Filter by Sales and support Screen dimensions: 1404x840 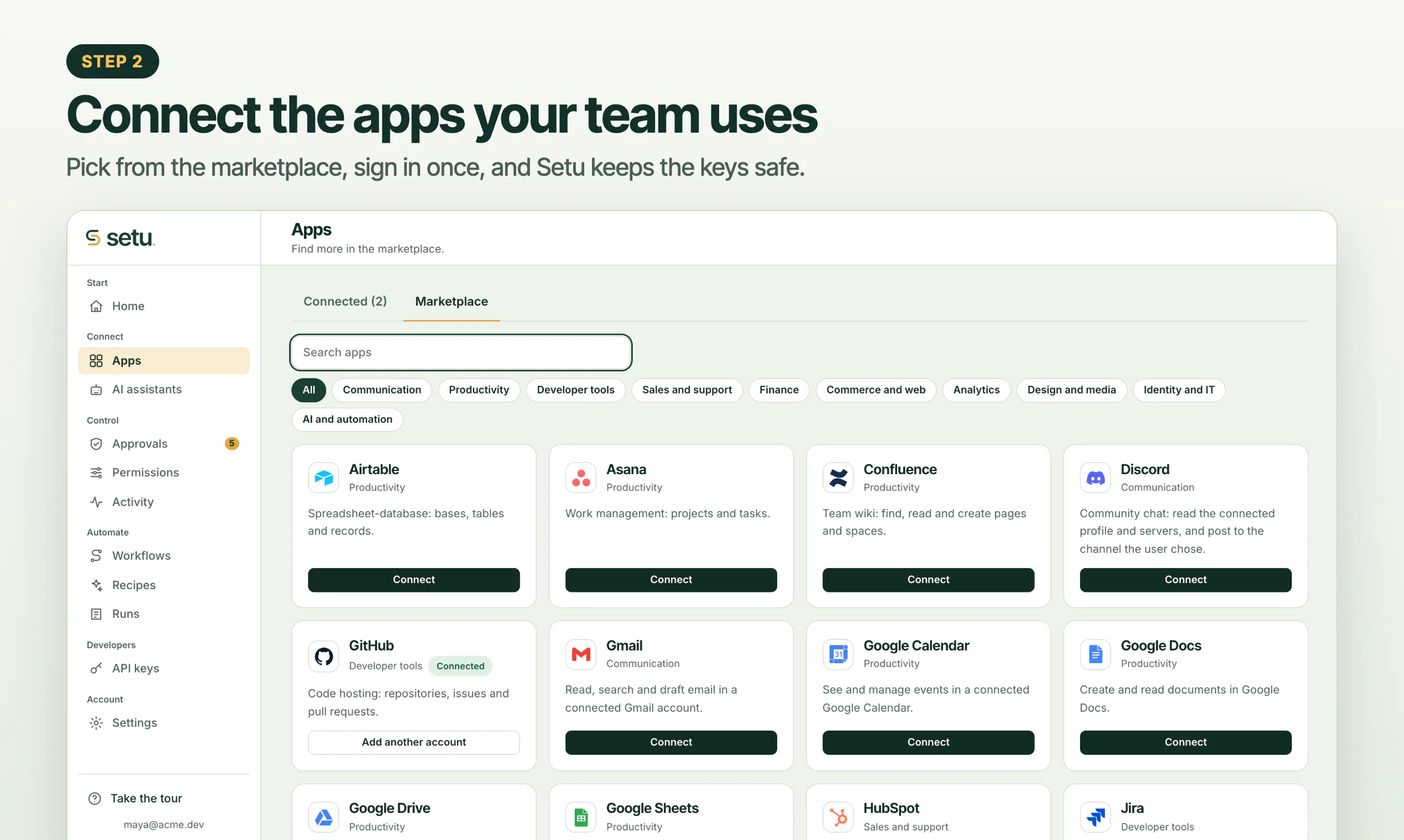(687, 390)
